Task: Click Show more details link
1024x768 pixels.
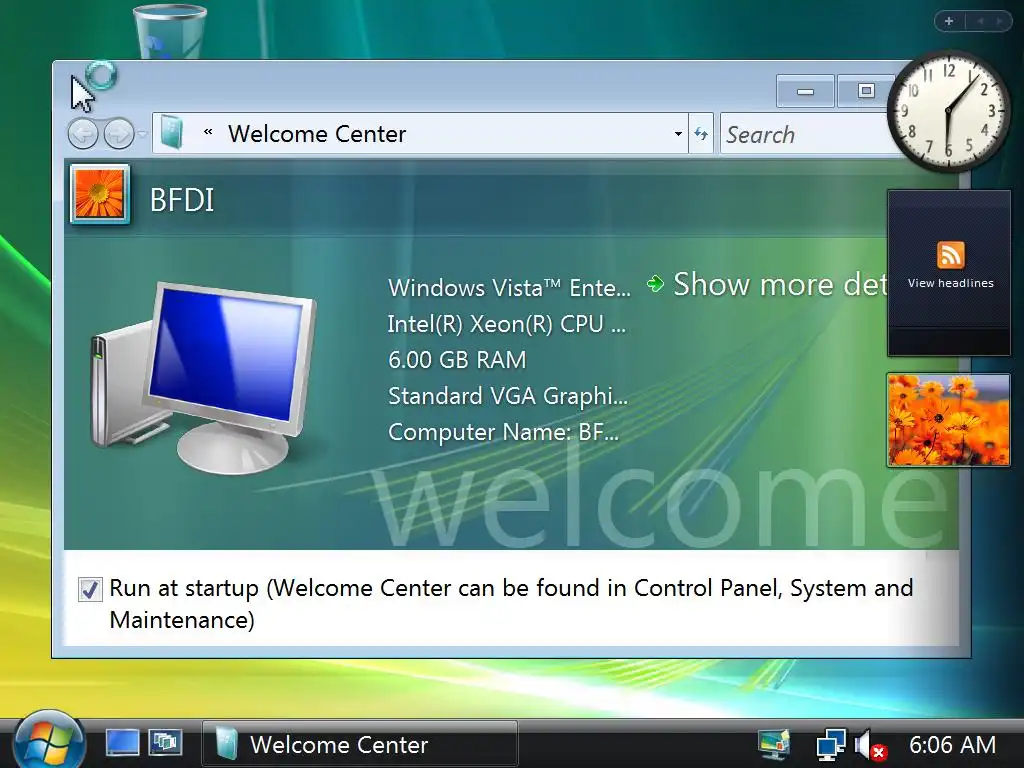Action: 780,284
